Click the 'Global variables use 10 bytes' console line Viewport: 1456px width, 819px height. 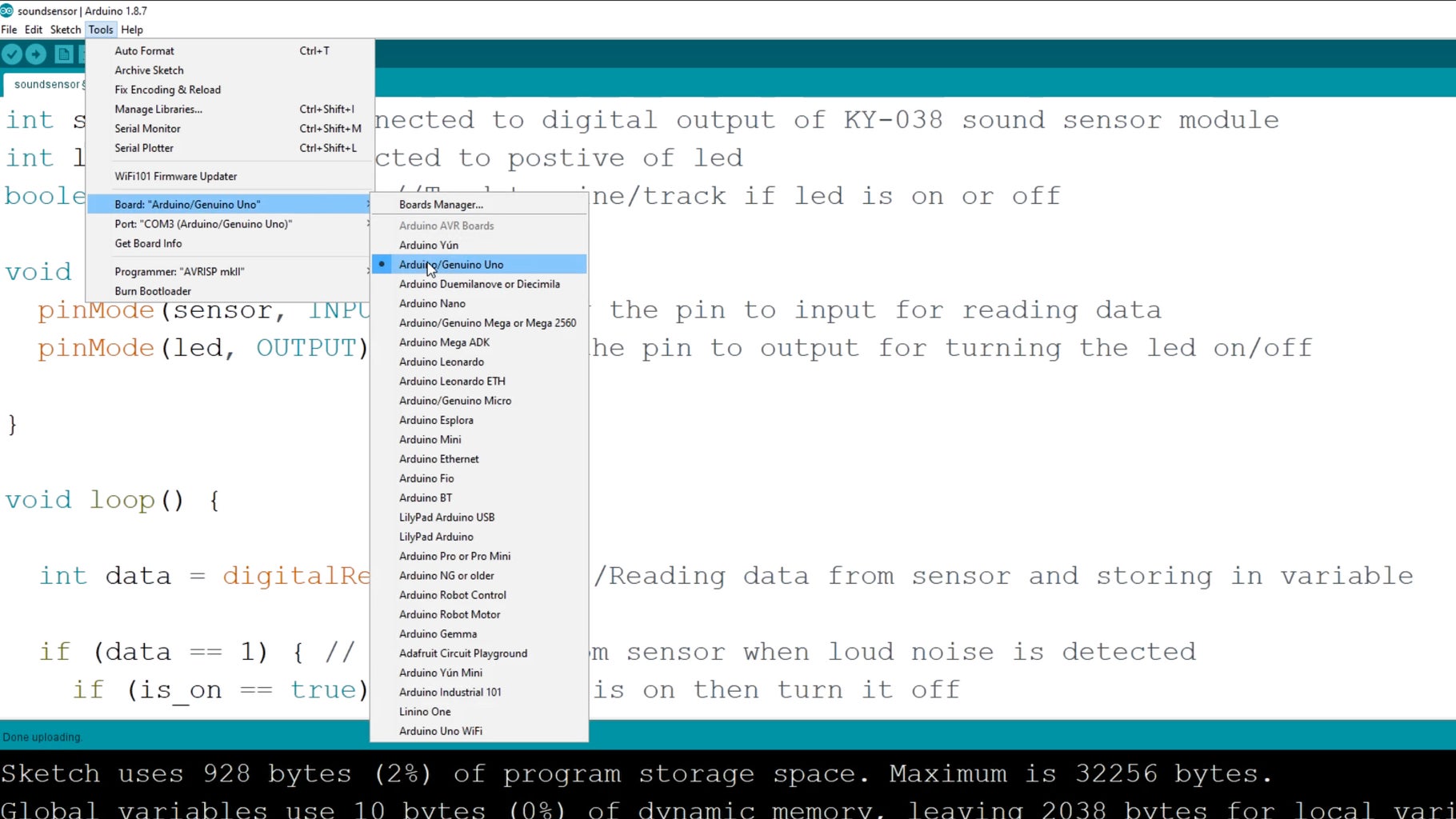tap(728, 809)
